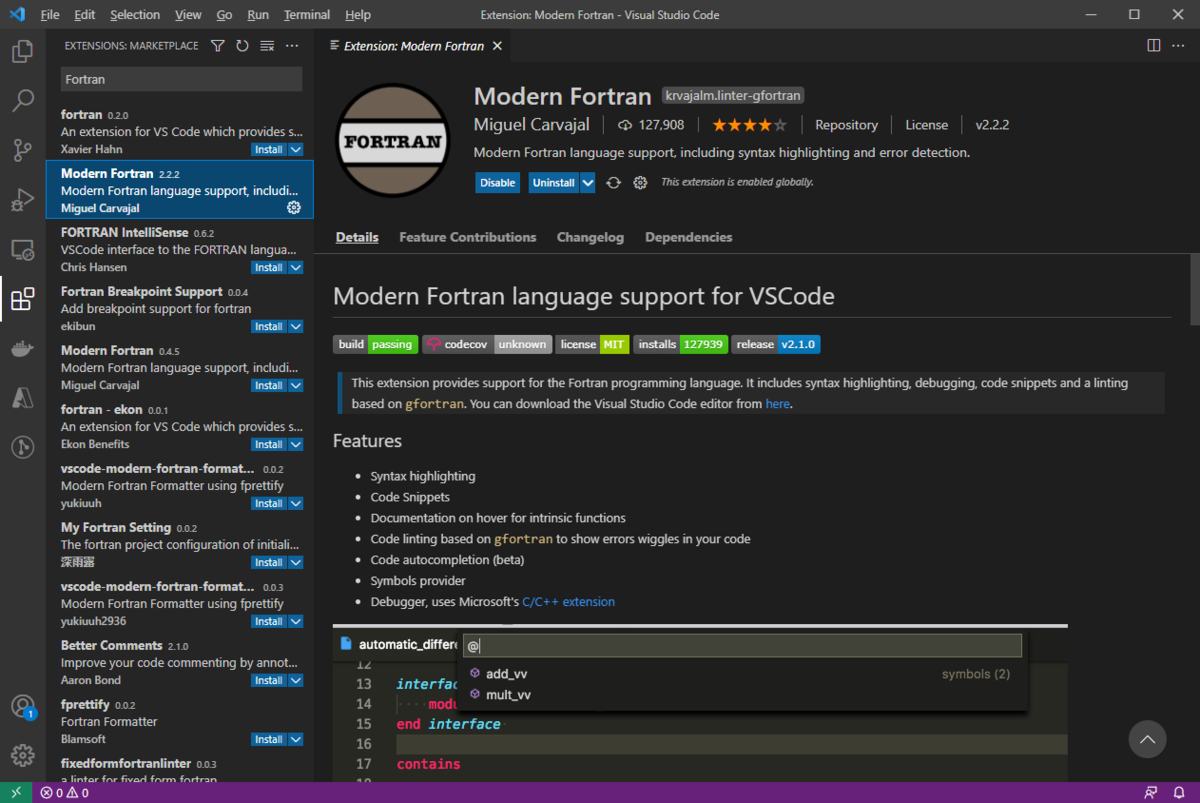Open the Manage gear in activity bar

point(22,756)
